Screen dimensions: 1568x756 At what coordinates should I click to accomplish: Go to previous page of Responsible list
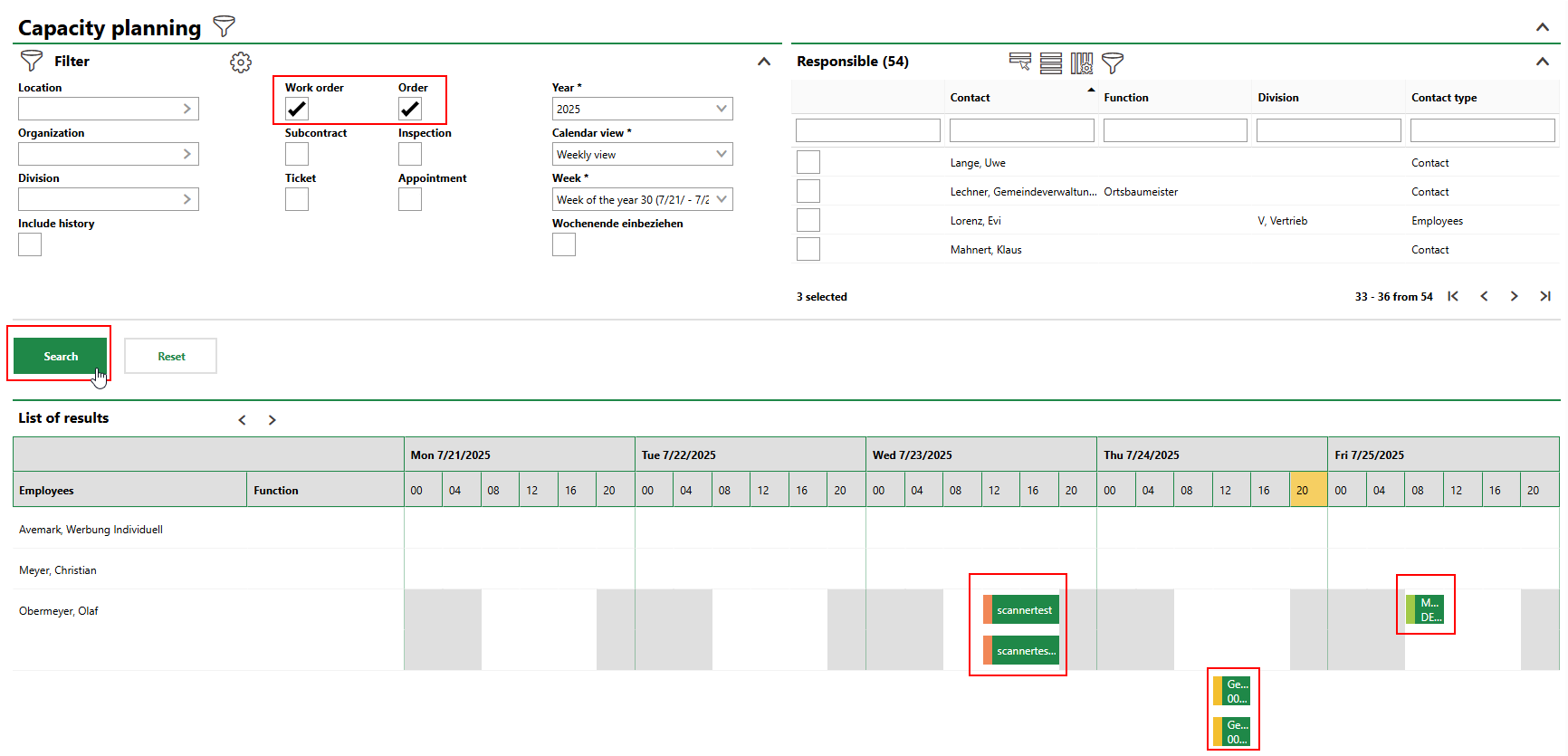pyautogui.click(x=1484, y=296)
